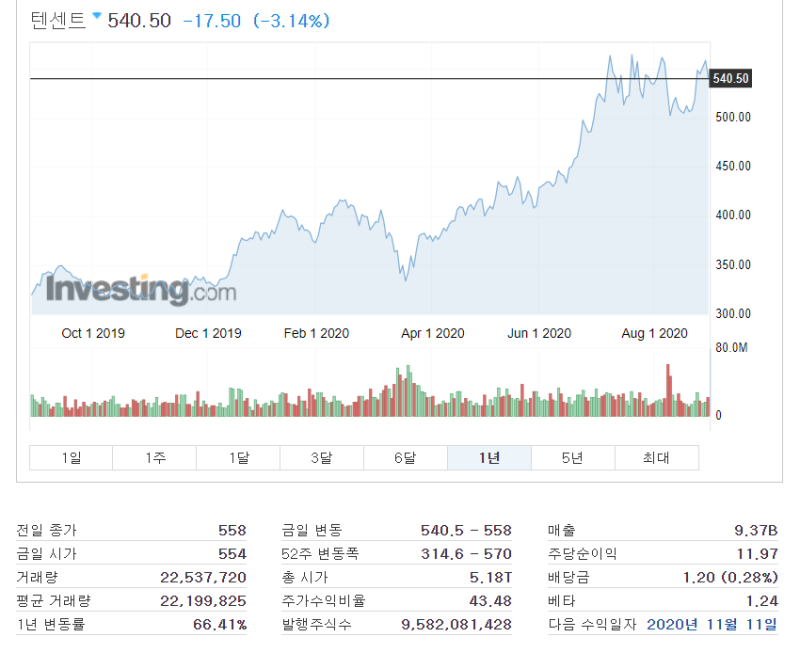Click the 거래량 value 22,537,720
800x653 pixels.
tap(203, 577)
